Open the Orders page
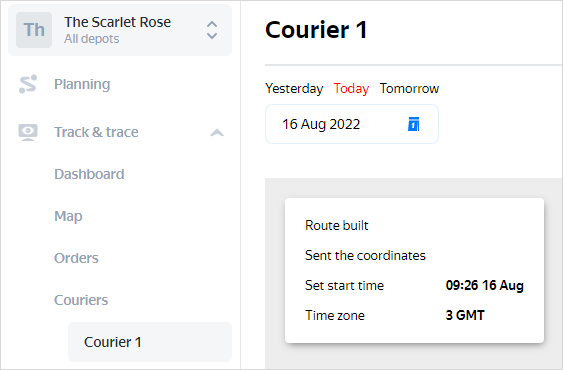Image resolution: width=563 pixels, height=370 pixels. pyautogui.click(x=76, y=258)
